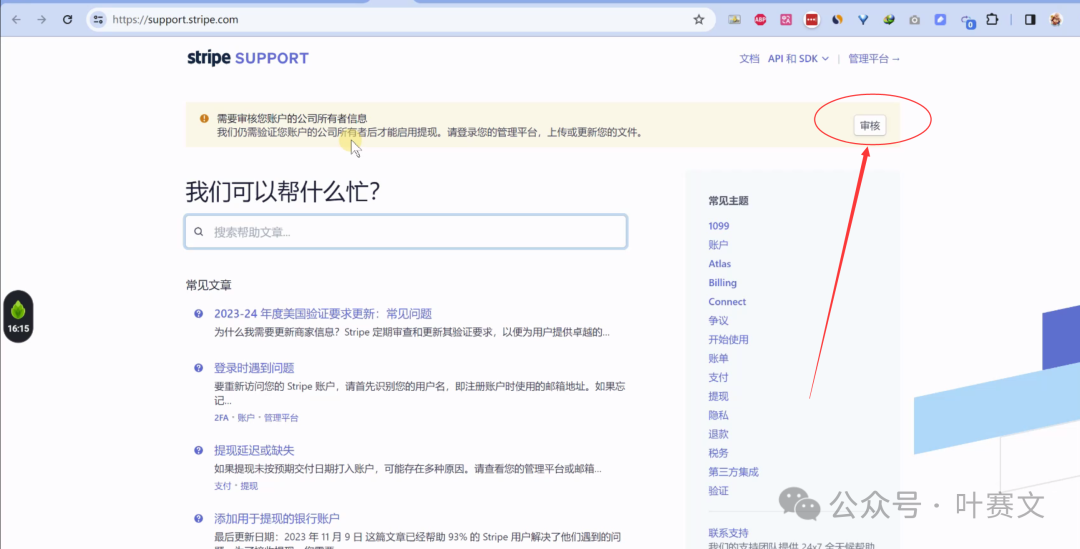Select the Connect topic in sidebar
This screenshot has width=1080, height=549.
click(x=727, y=302)
